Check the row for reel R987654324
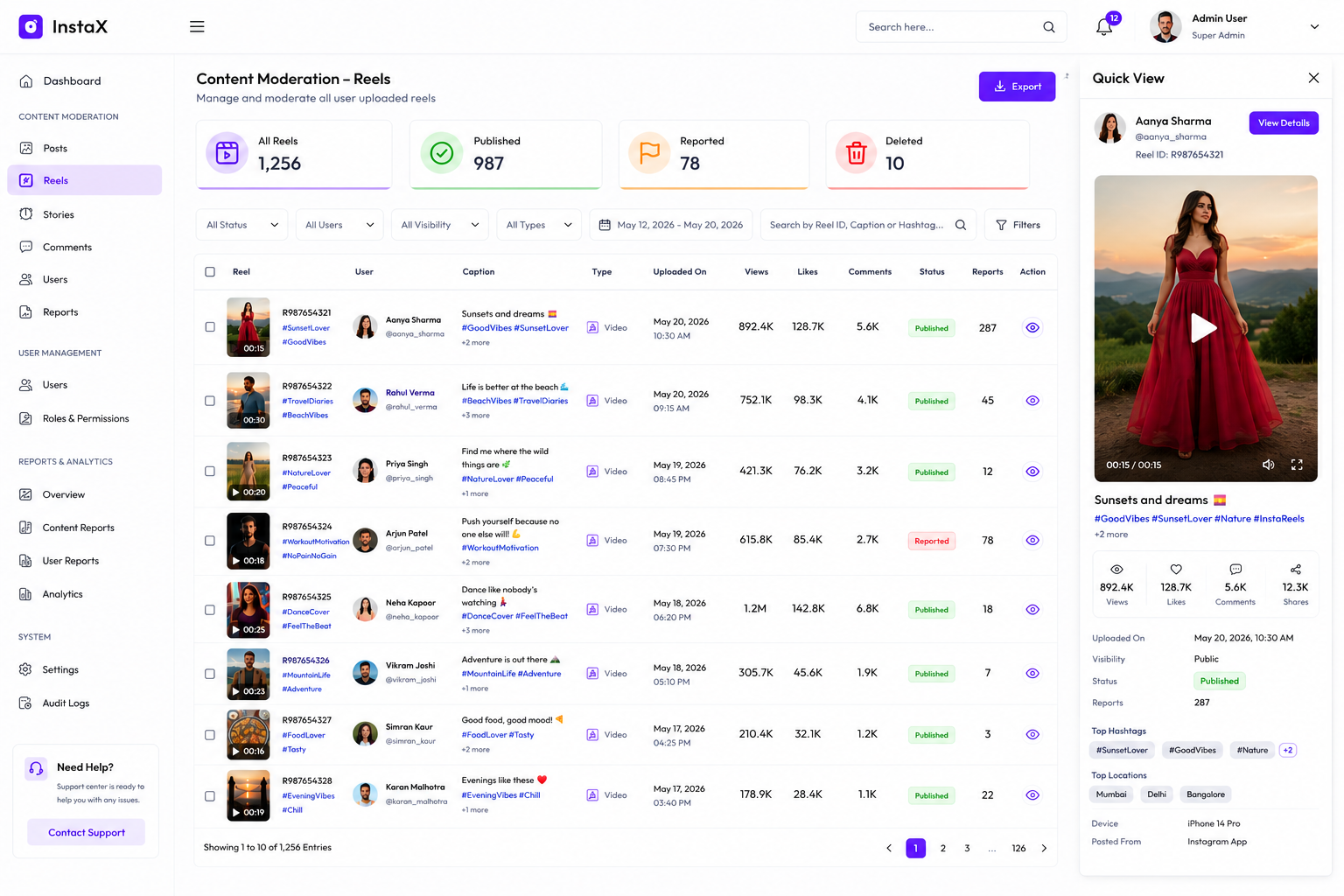The width and height of the screenshot is (1344, 896). pos(210,541)
